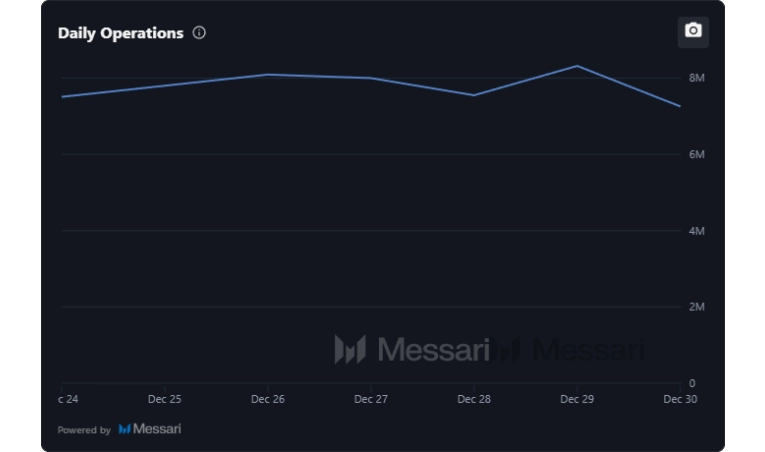The width and height of the screenshot is (765, 452).
Task: Open the Messari text link in footer
Action: 157,429
